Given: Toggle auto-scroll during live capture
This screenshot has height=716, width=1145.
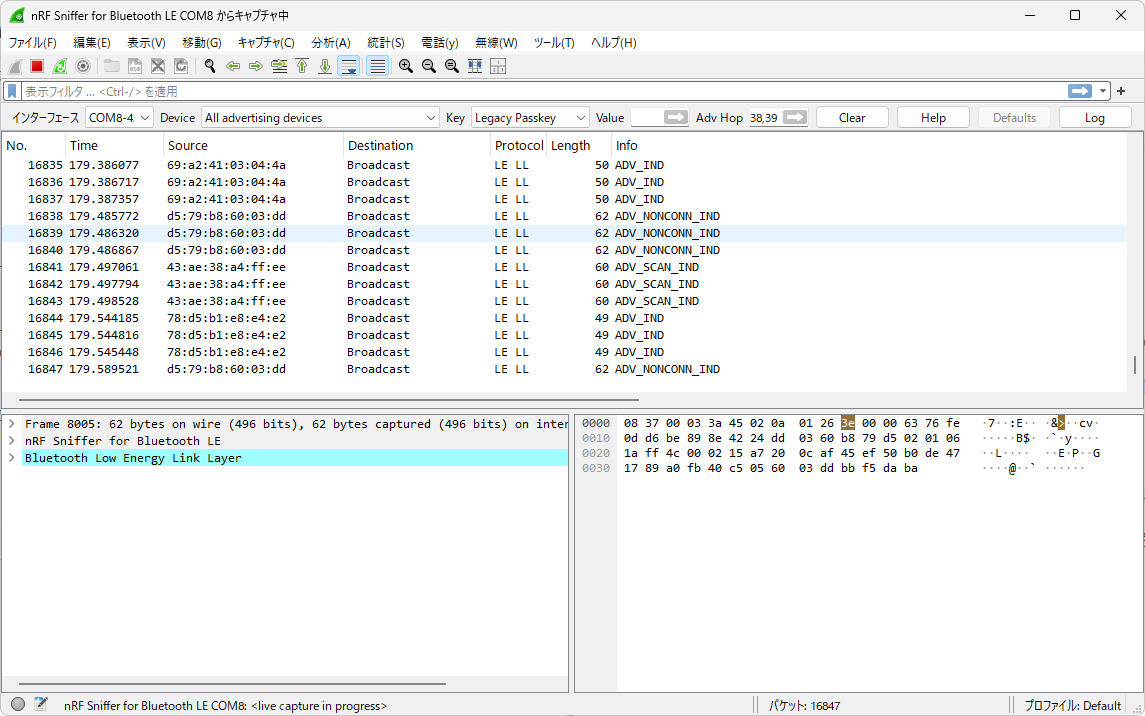Looking at the screenshot, I should pos(349,66).
